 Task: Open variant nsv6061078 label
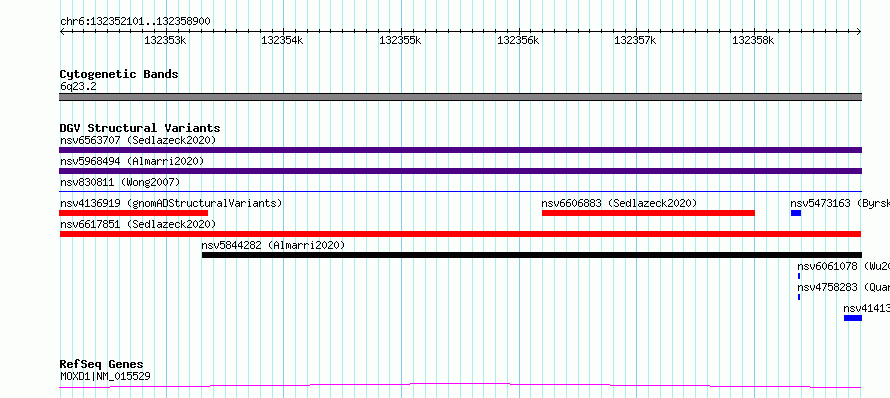843,266
